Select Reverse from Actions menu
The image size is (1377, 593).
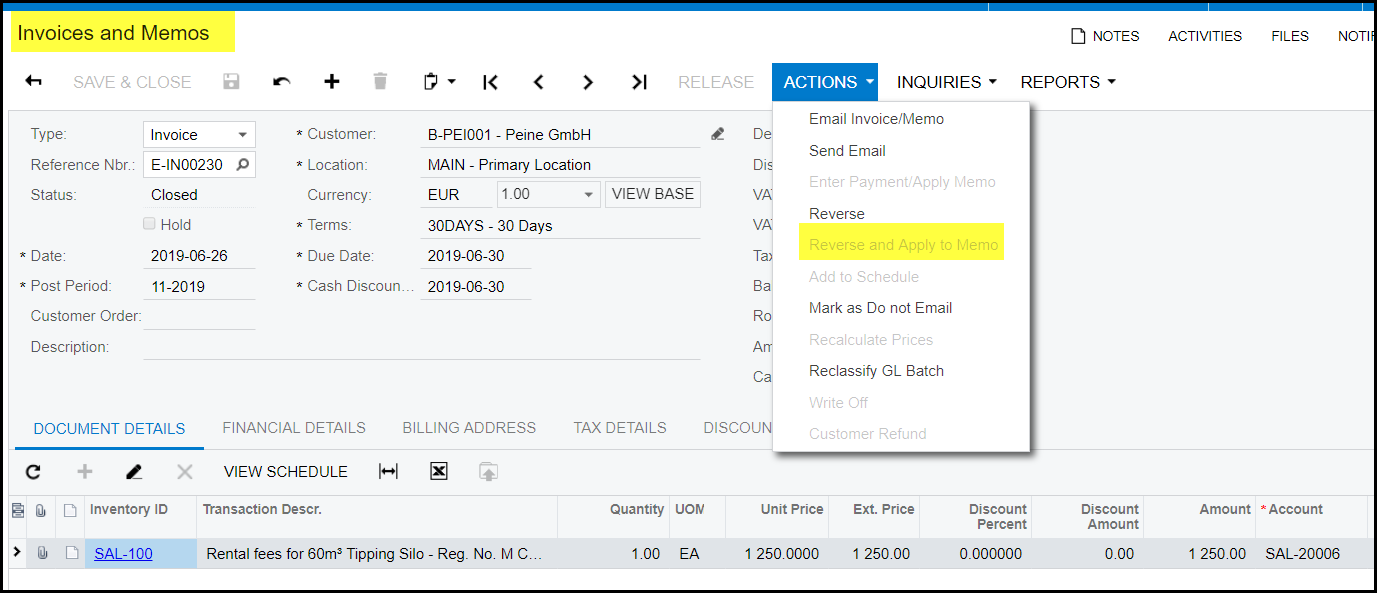pos(837,214)
